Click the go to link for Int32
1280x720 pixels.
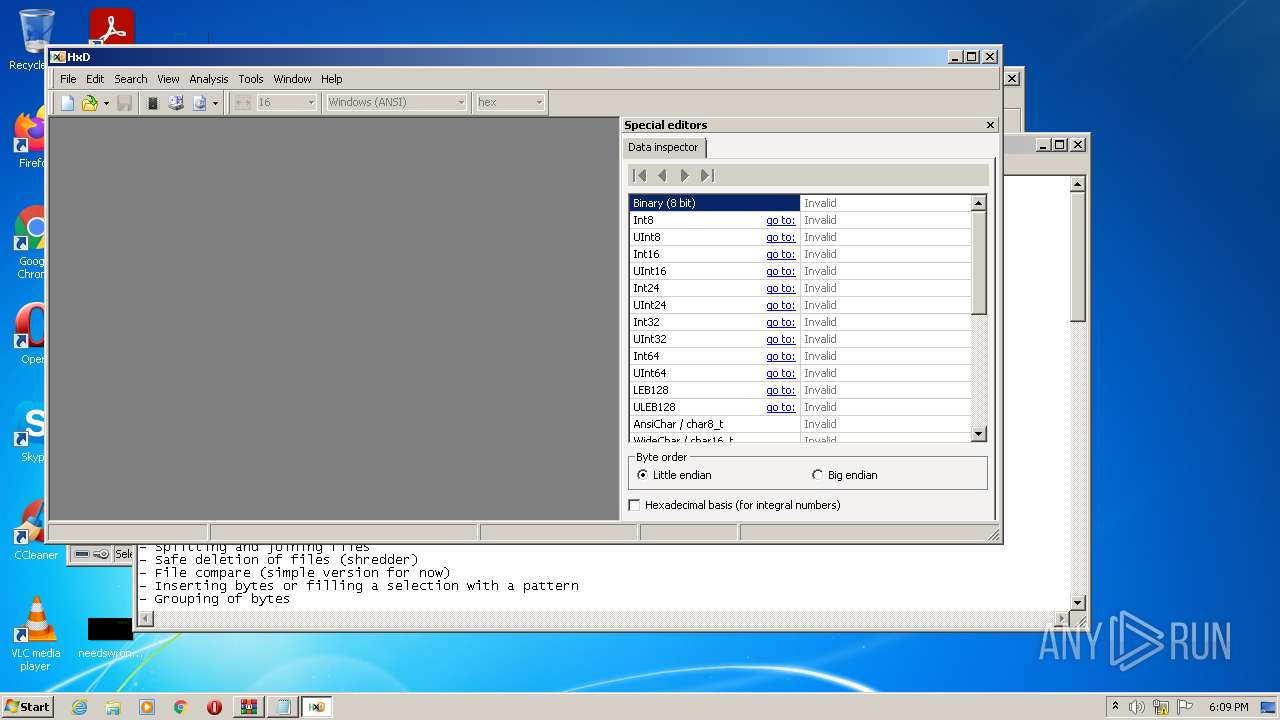click(780, 322)
